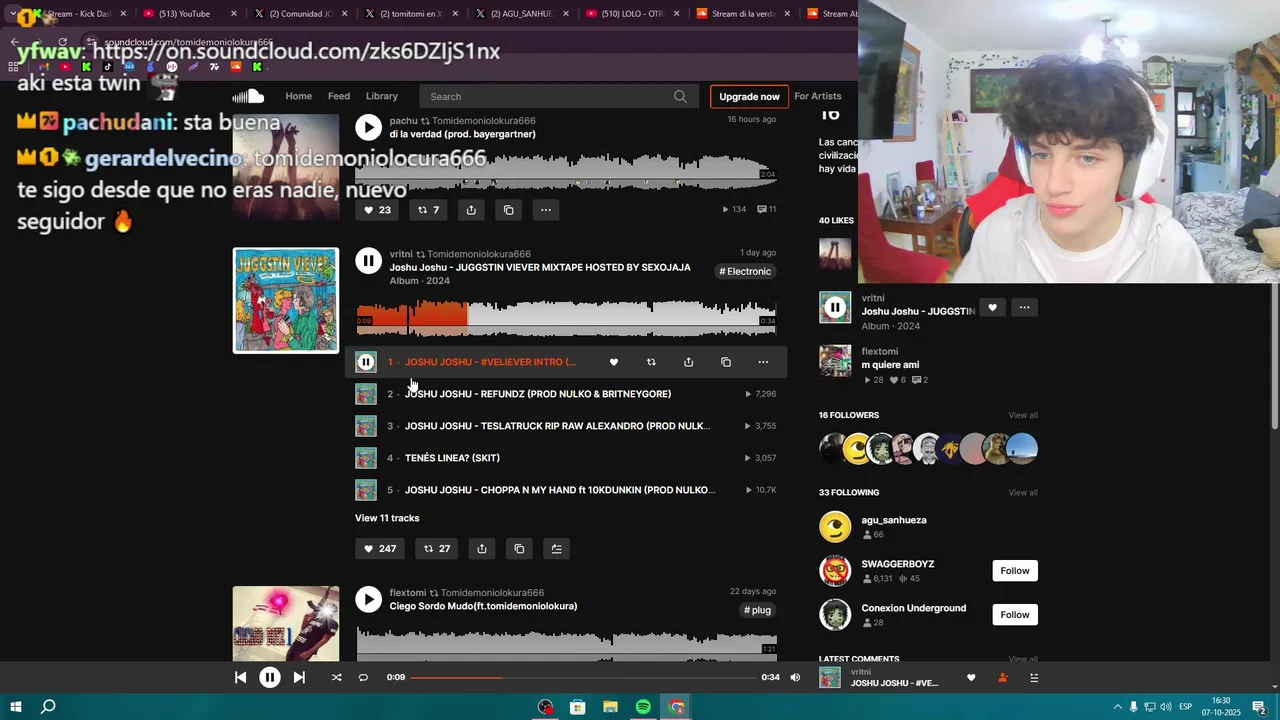
Task: View all 16 followers
Action: (1023, 415)
